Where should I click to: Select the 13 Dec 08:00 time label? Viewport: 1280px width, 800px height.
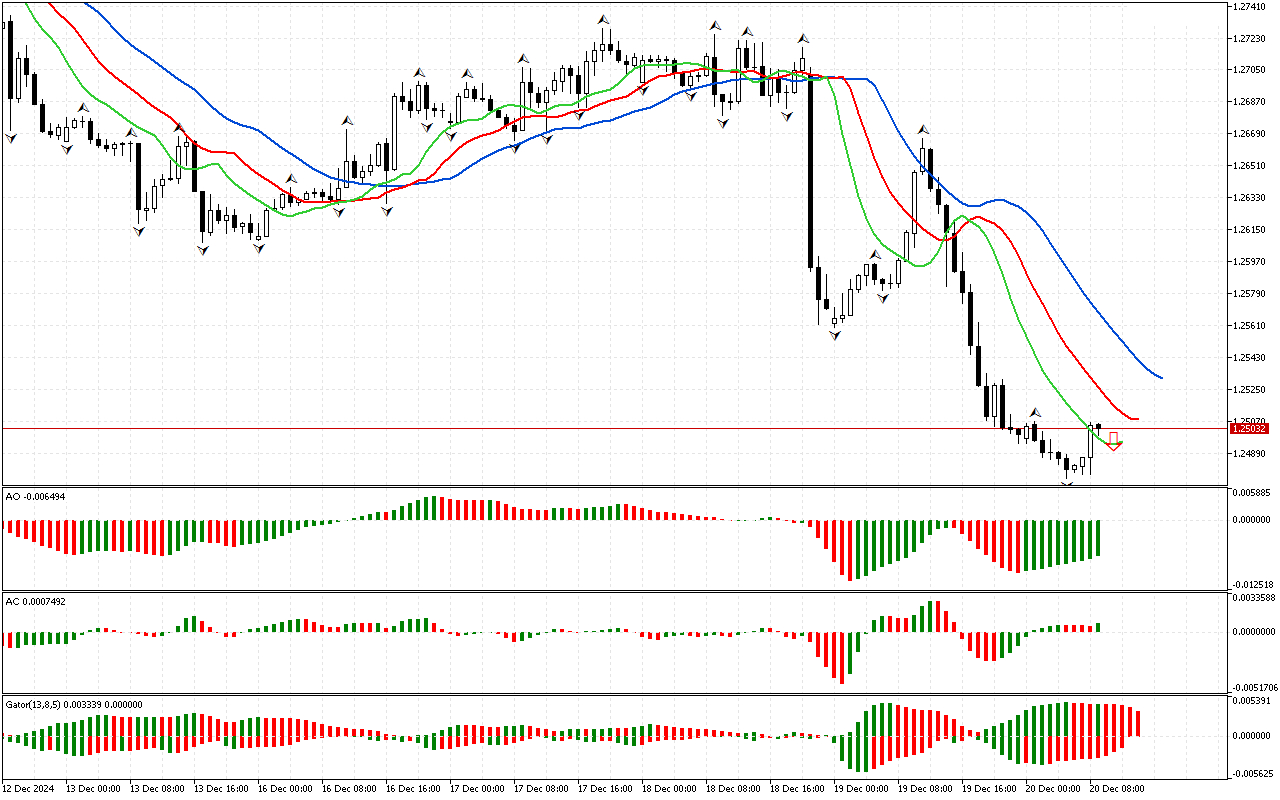[157, 789]
